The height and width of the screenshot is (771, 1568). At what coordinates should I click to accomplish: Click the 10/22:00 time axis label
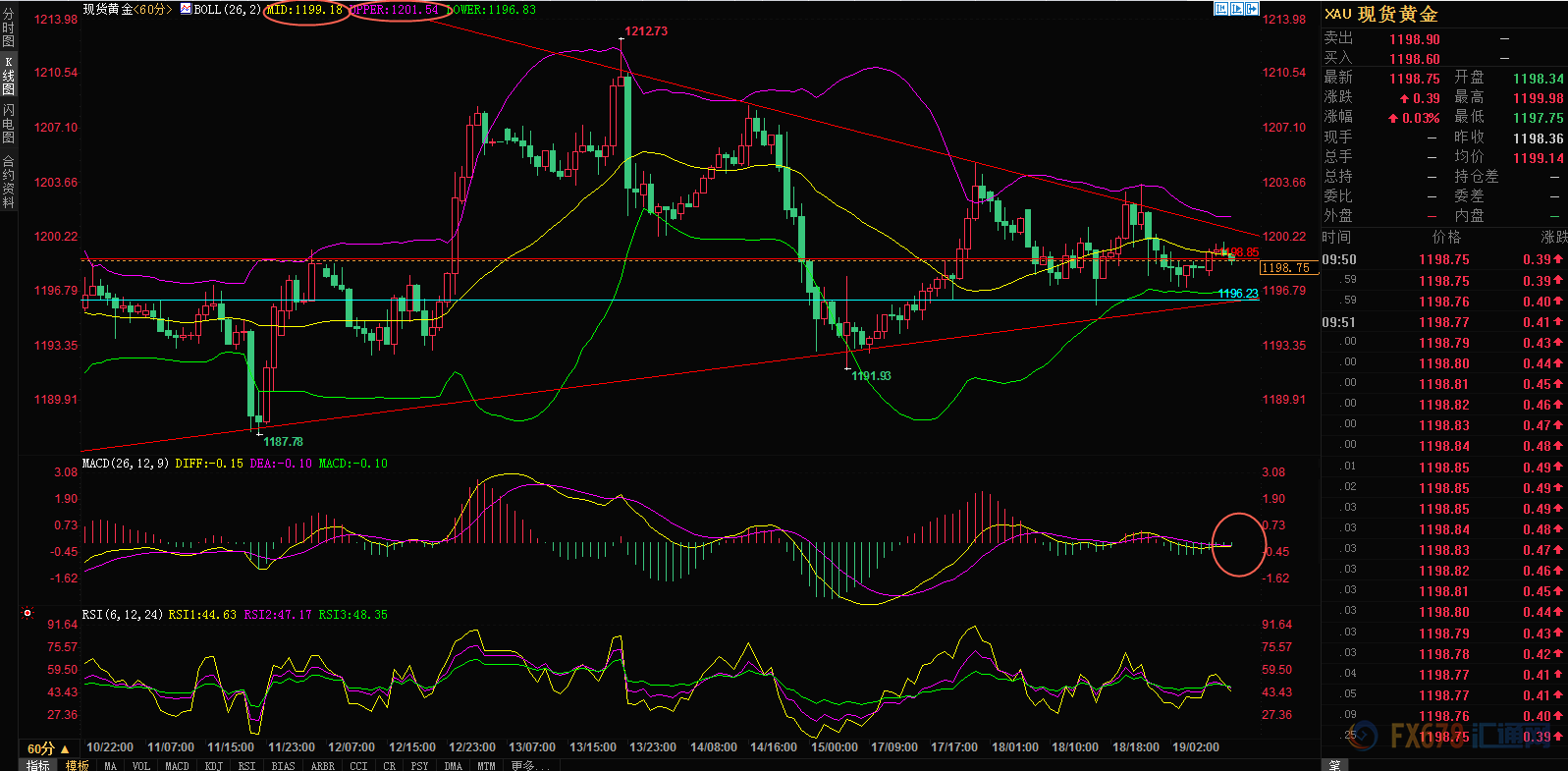click(110, 747)
